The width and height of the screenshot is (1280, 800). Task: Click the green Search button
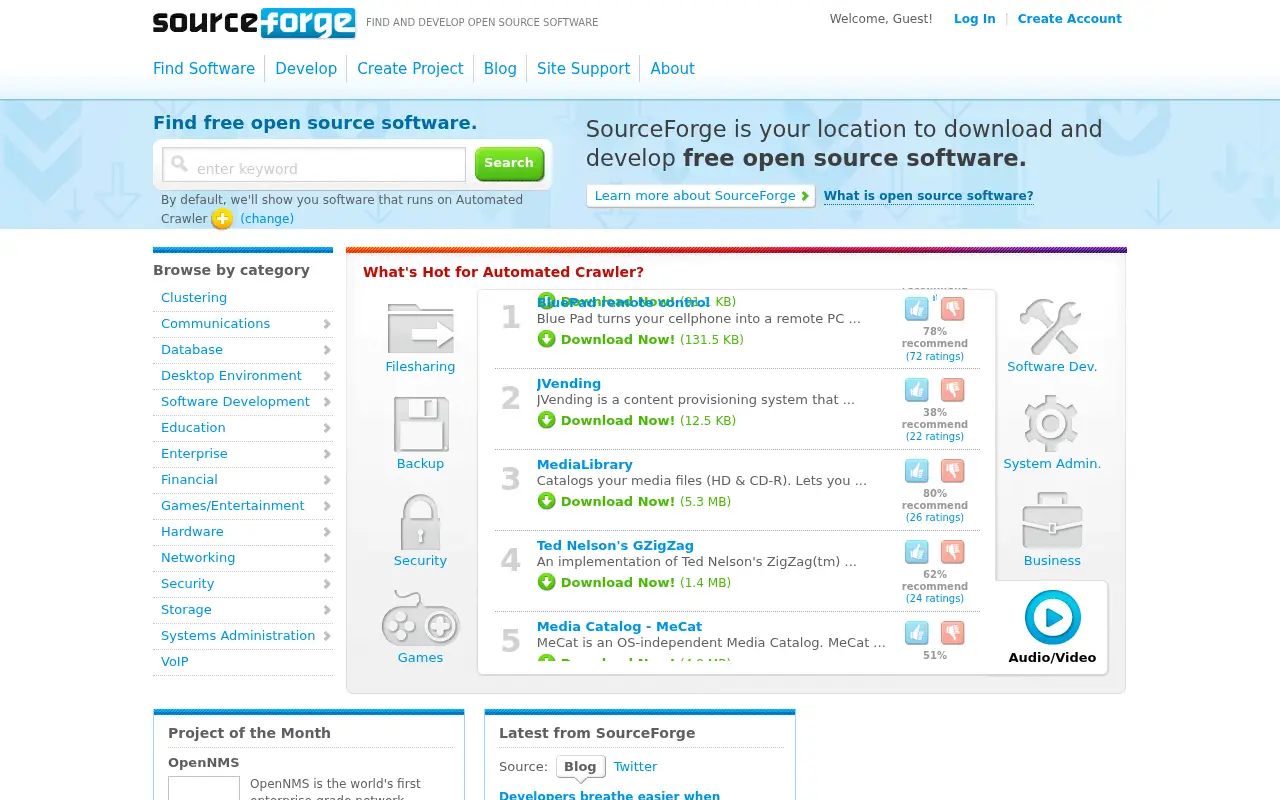509,163
